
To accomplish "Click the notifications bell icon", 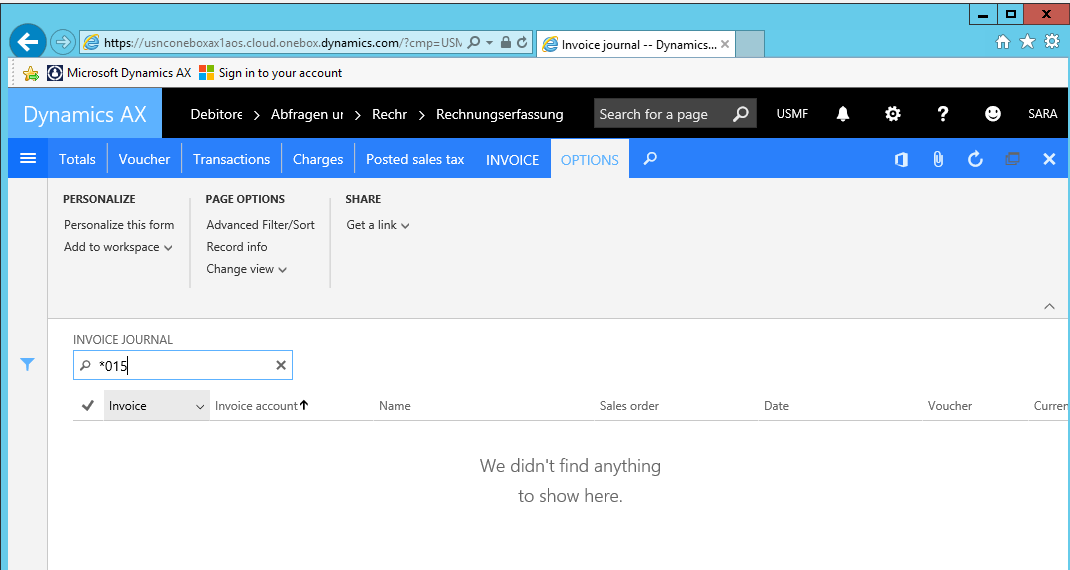I will tap(843, 114).
